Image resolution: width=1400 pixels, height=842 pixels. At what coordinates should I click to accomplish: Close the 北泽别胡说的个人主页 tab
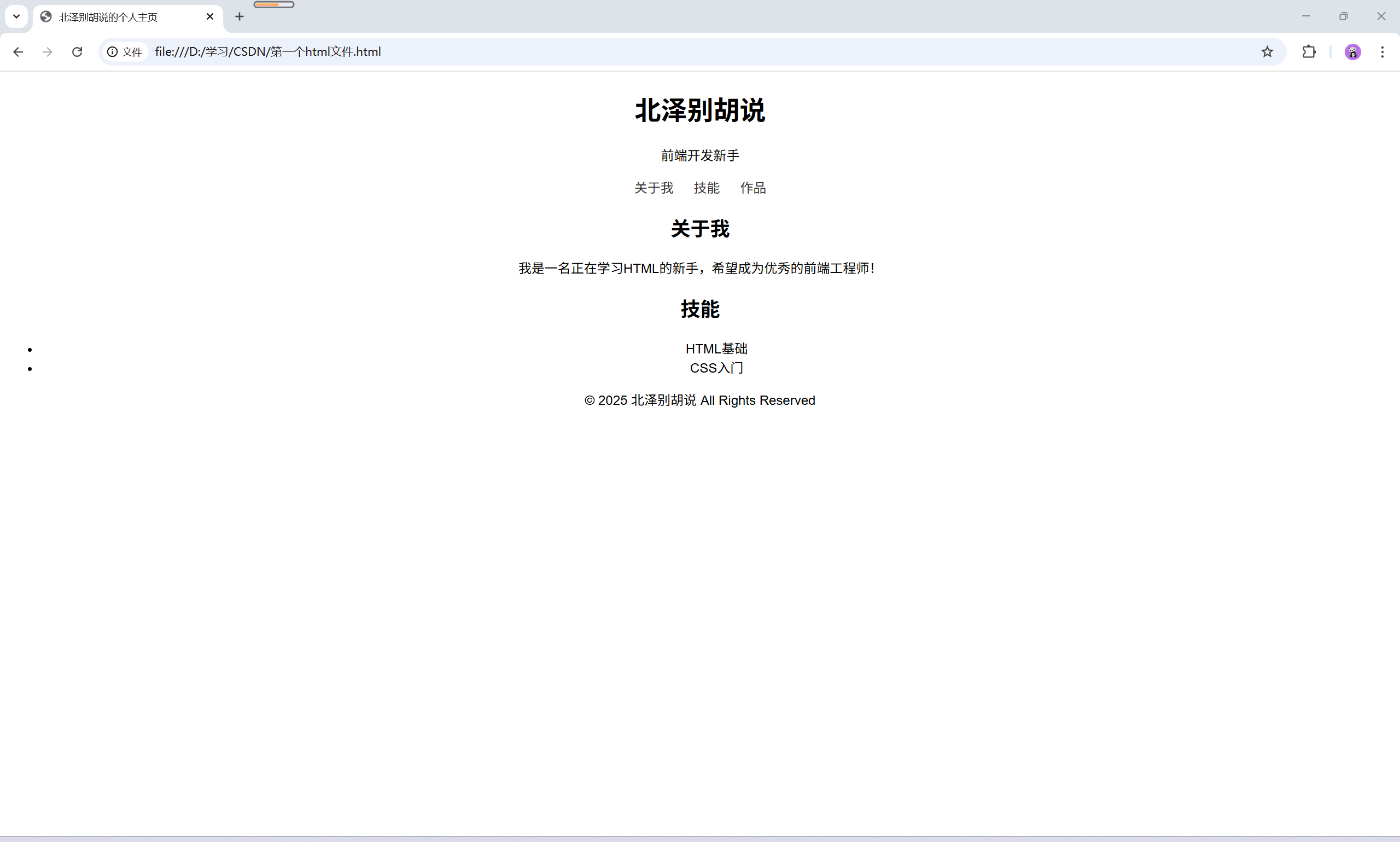point(210,16)
